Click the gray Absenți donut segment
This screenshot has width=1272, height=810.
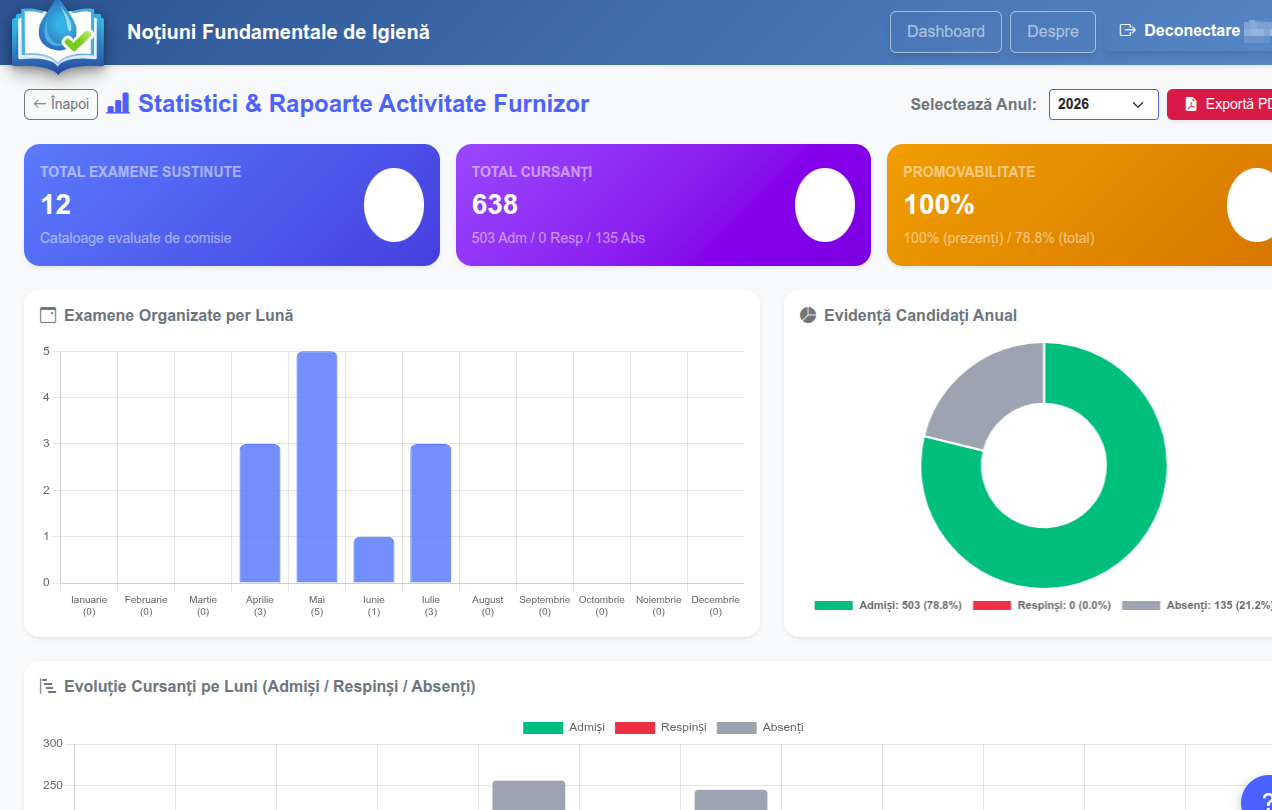pos(985,395)
